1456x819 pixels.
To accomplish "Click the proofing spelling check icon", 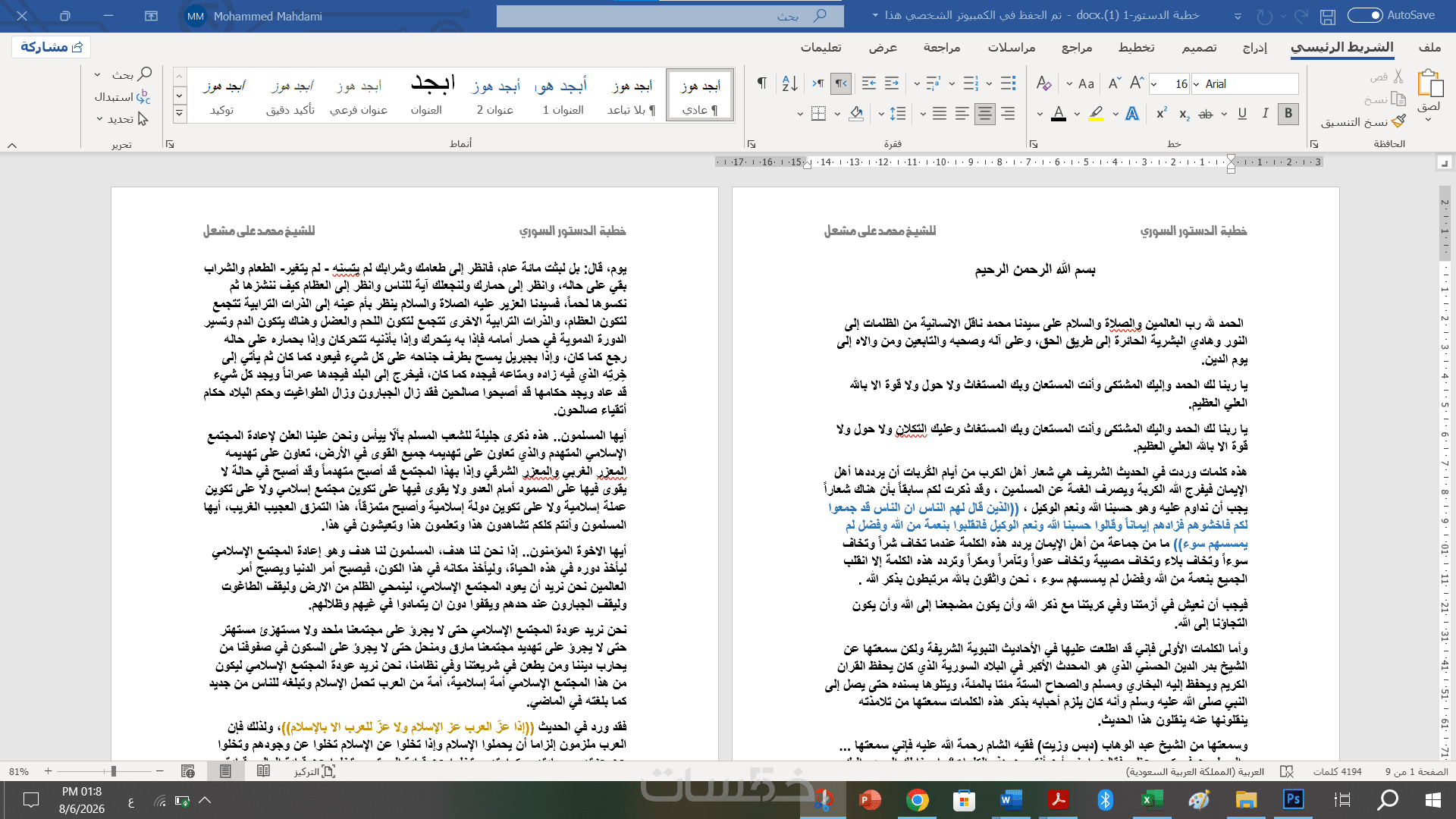I will point(1287,771).
